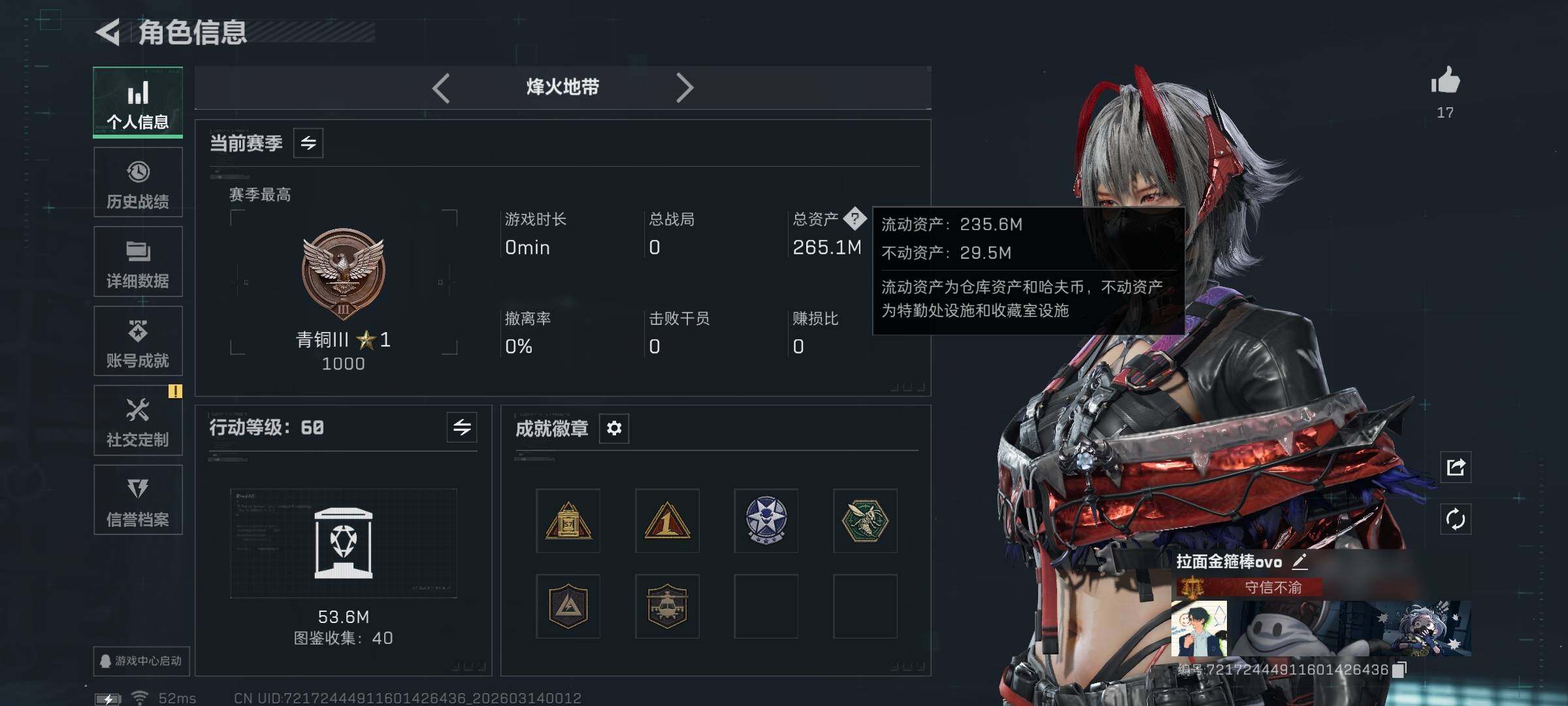Open achievement badge settings with the gear icon
The width and height of the screenshot is (1568, 706).
(614, 428)
